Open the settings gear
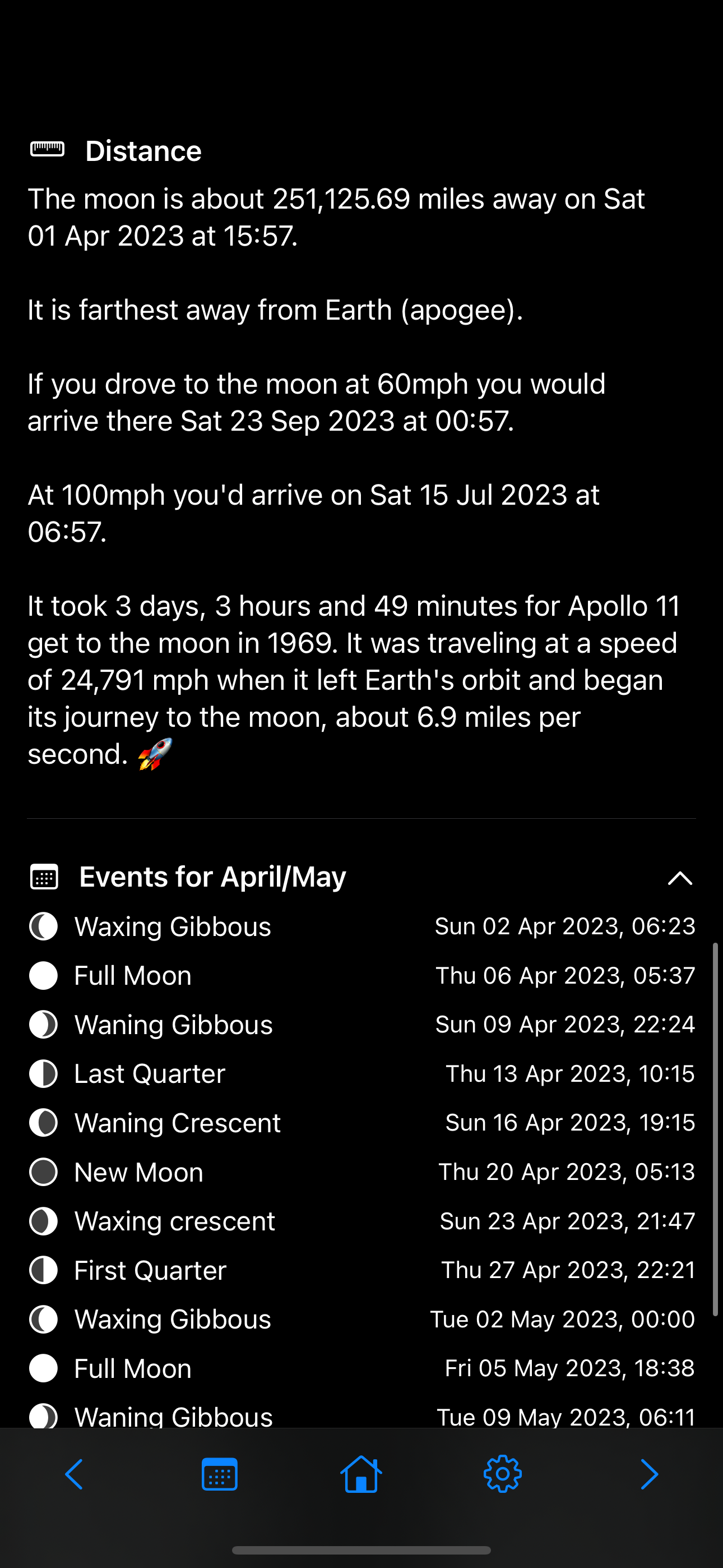Viewport: 723px width, 1568px height. click(x=503, y=1474)
